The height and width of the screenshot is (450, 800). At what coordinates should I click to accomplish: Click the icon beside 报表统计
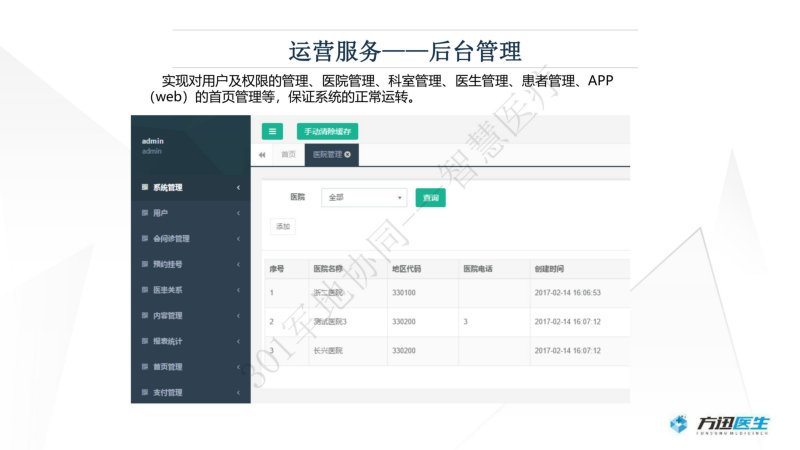145,341
